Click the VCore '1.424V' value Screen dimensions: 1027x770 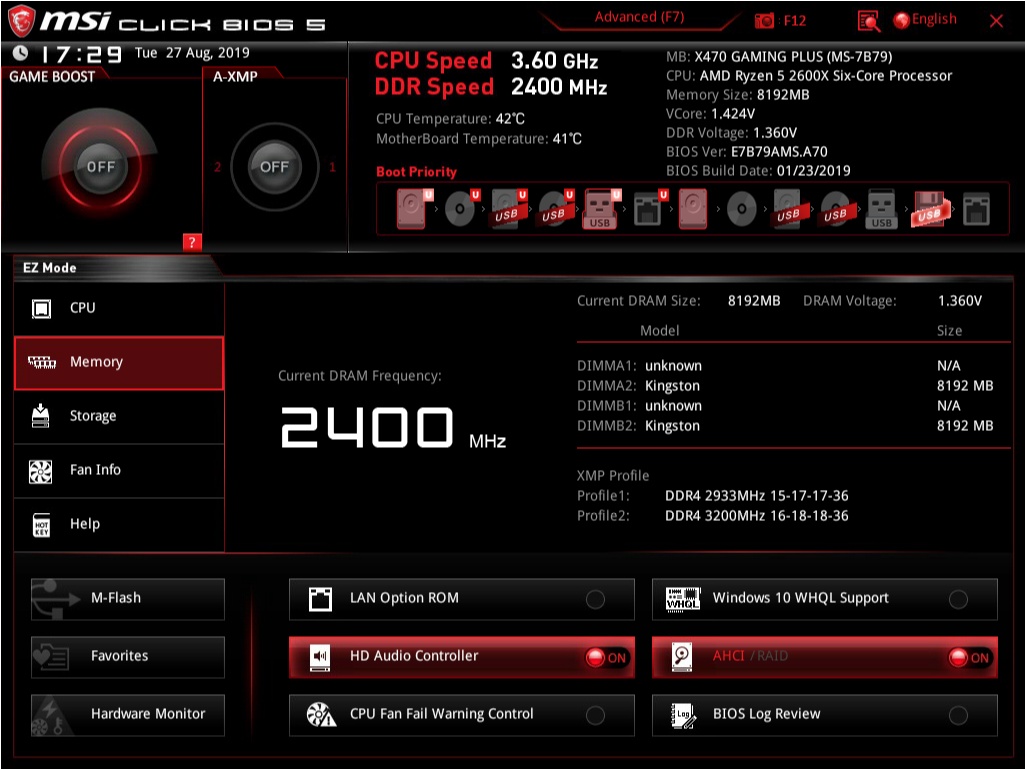pos(733,114)
